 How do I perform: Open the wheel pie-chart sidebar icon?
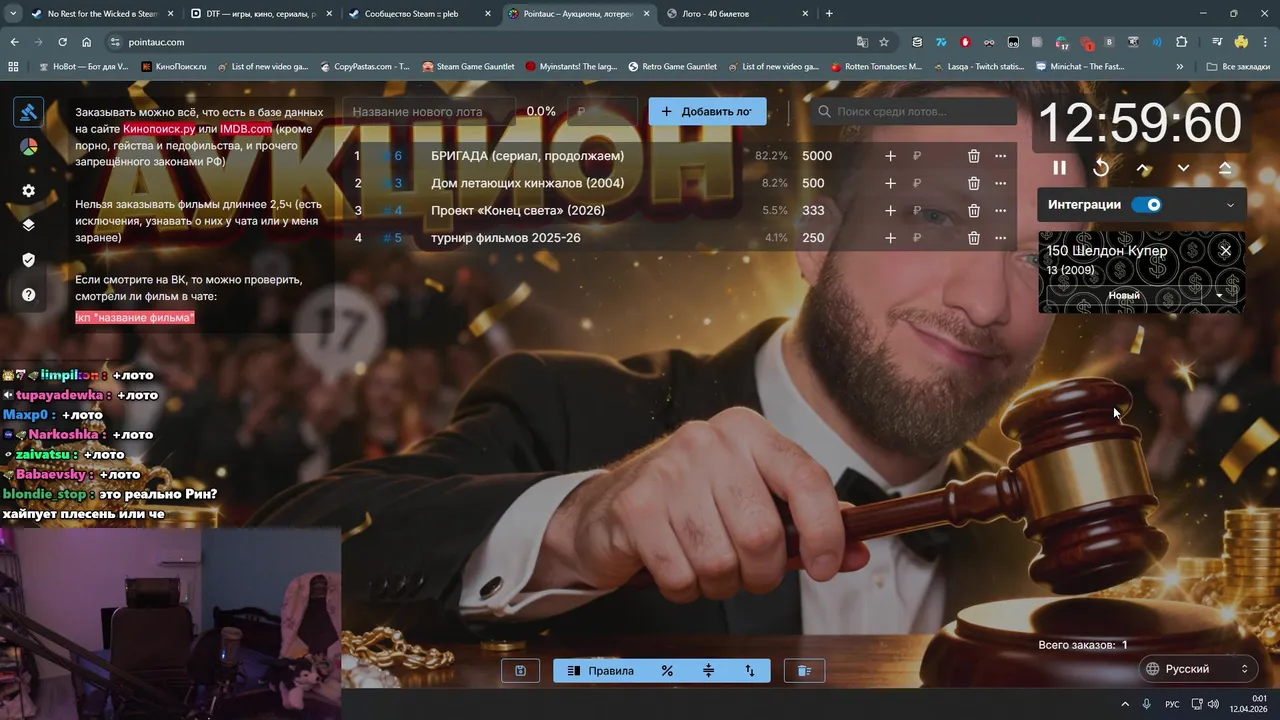(x=28, y=147)
